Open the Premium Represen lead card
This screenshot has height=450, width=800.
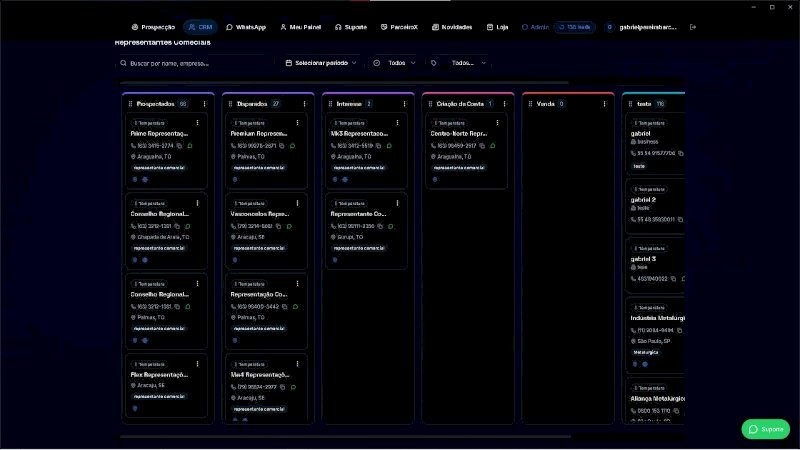pyautogui.click(x=266, y=152)
